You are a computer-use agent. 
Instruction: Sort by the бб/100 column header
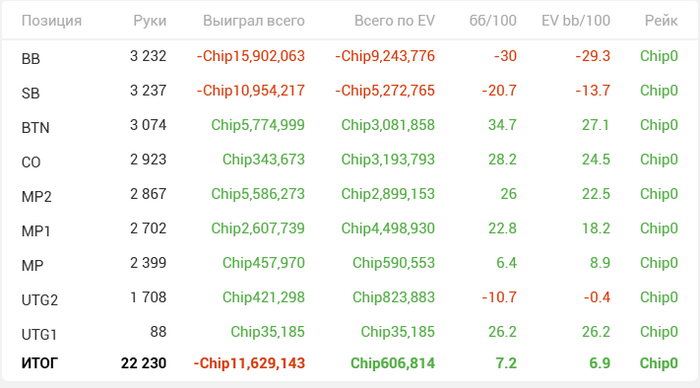coord(492,21)
